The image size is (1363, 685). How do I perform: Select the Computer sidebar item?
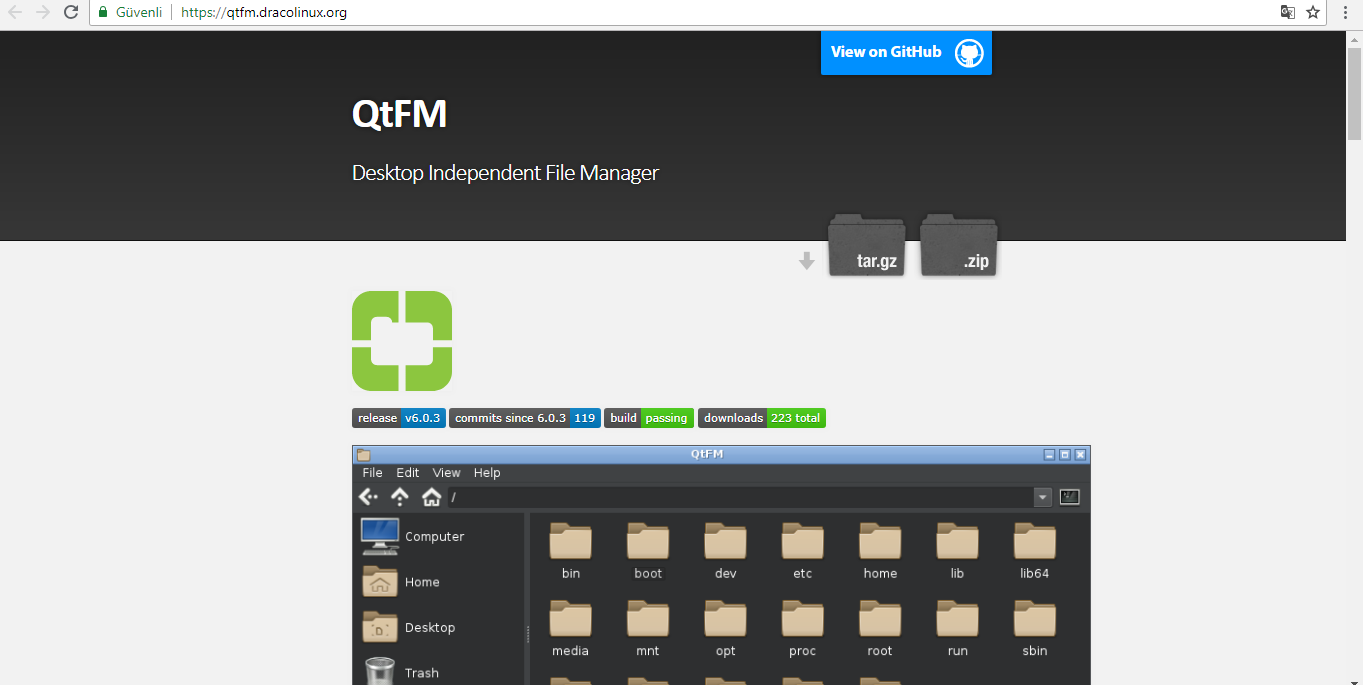point(412,537)
